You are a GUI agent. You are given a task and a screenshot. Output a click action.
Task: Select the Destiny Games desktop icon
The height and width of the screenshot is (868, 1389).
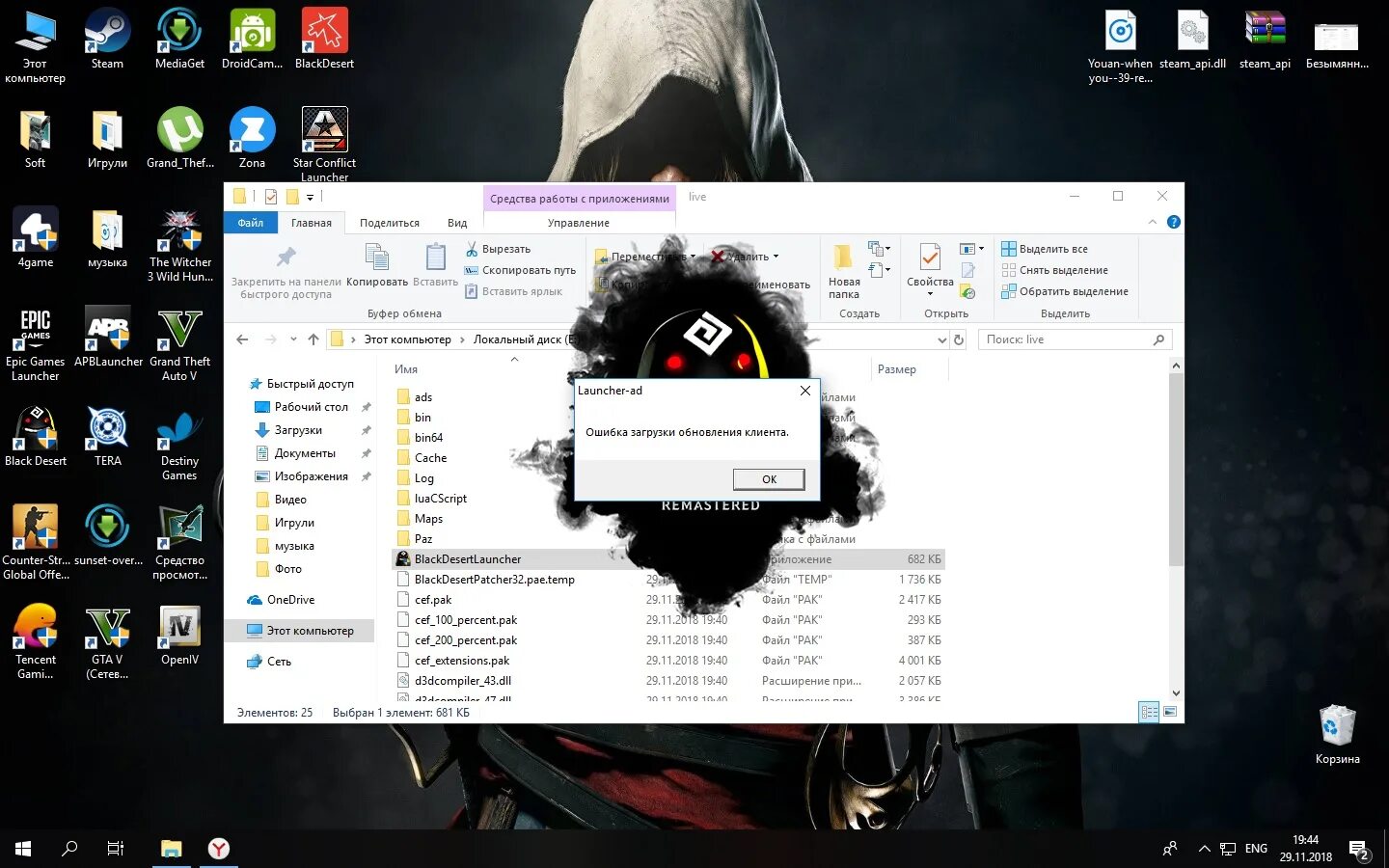[179, 444]
